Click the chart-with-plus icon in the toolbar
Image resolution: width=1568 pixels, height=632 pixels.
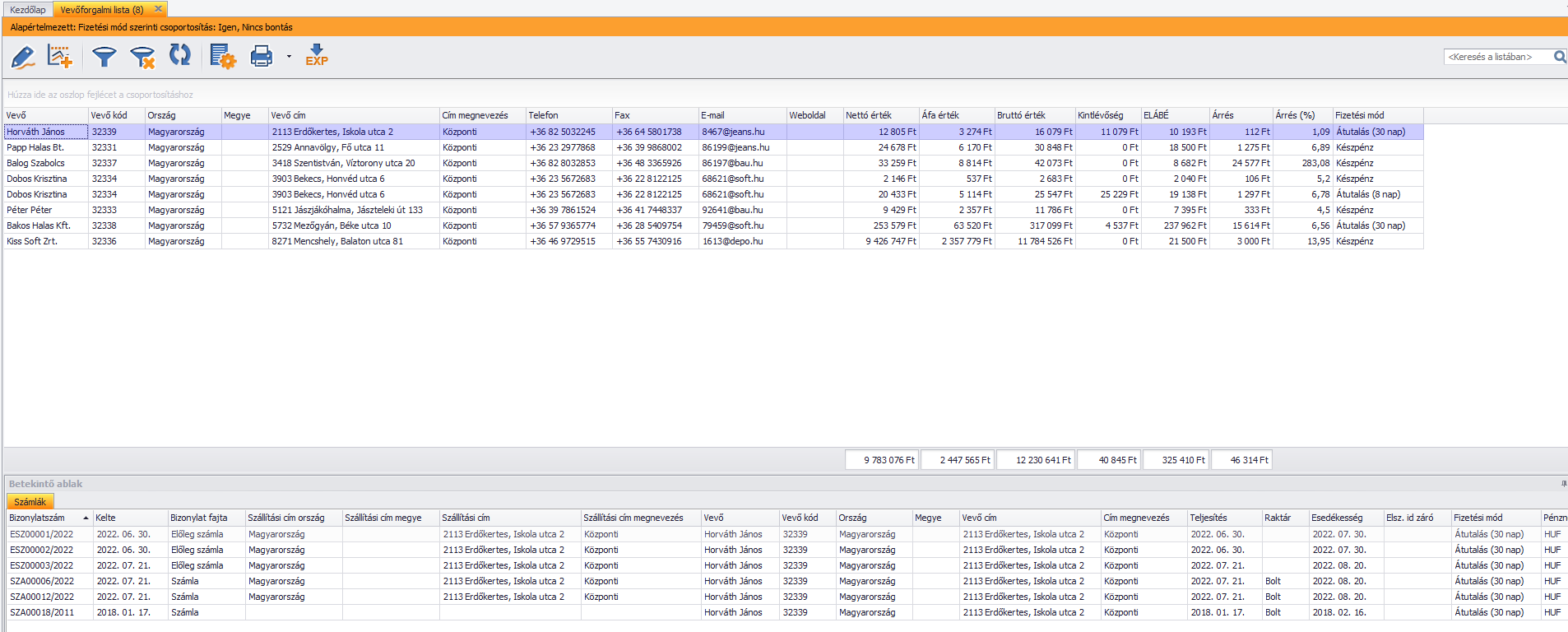pos(60,57)
